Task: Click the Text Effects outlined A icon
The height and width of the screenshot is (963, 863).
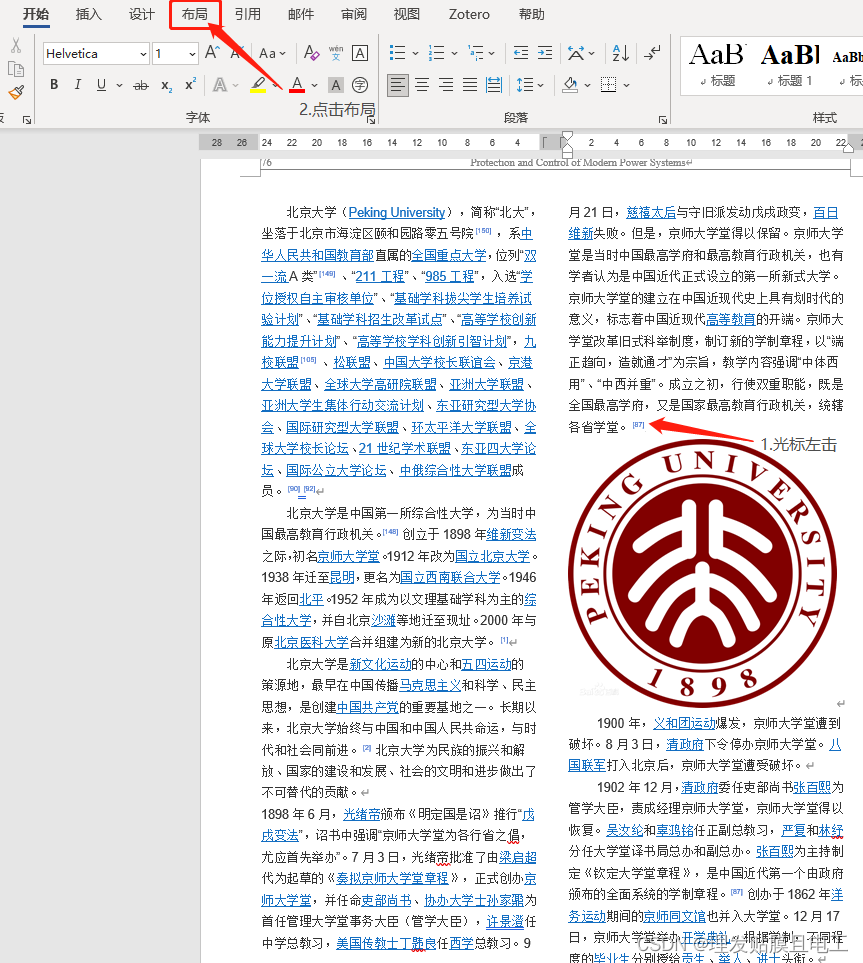Action: click(x=219, y=85)
